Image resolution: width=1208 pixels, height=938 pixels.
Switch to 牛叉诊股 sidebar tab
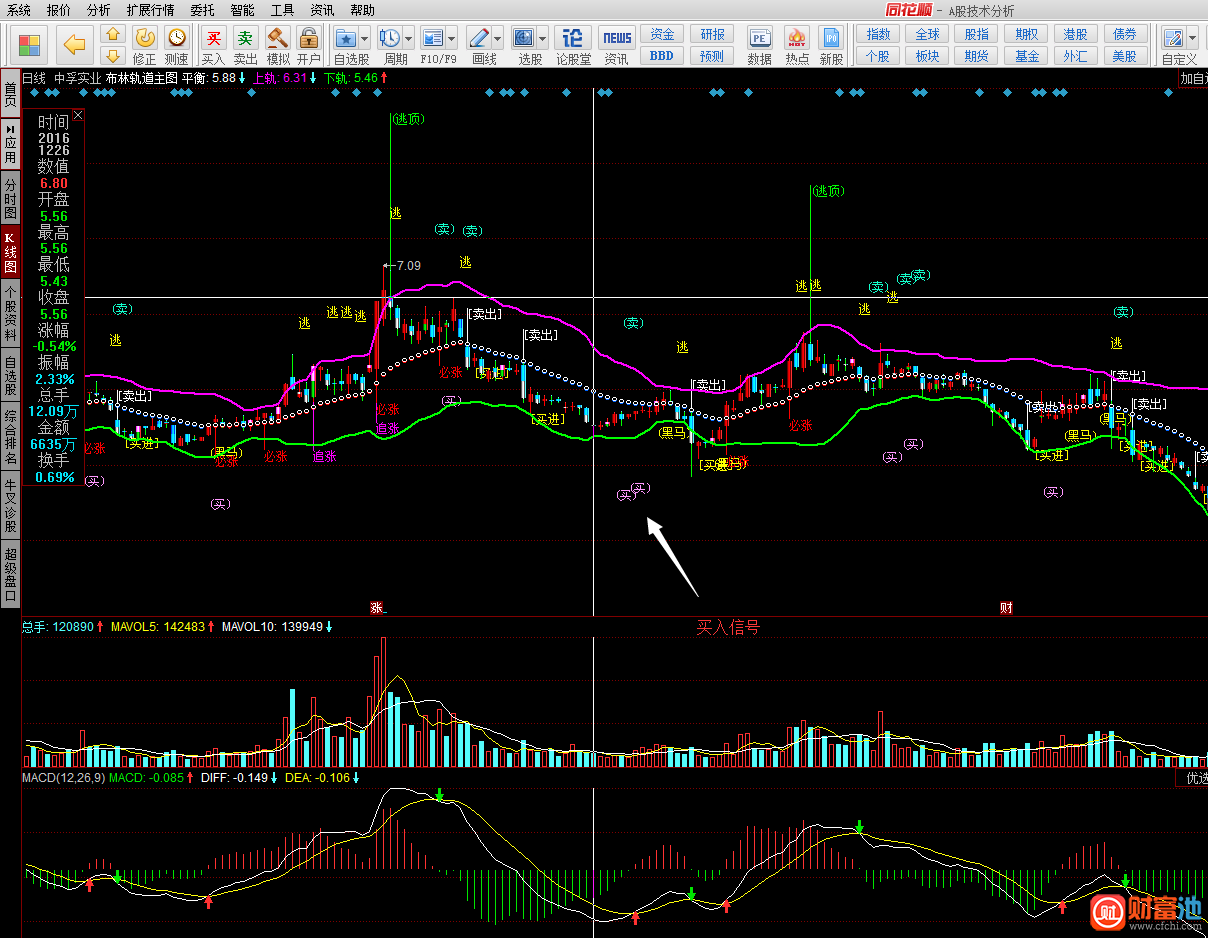(10, 505)
